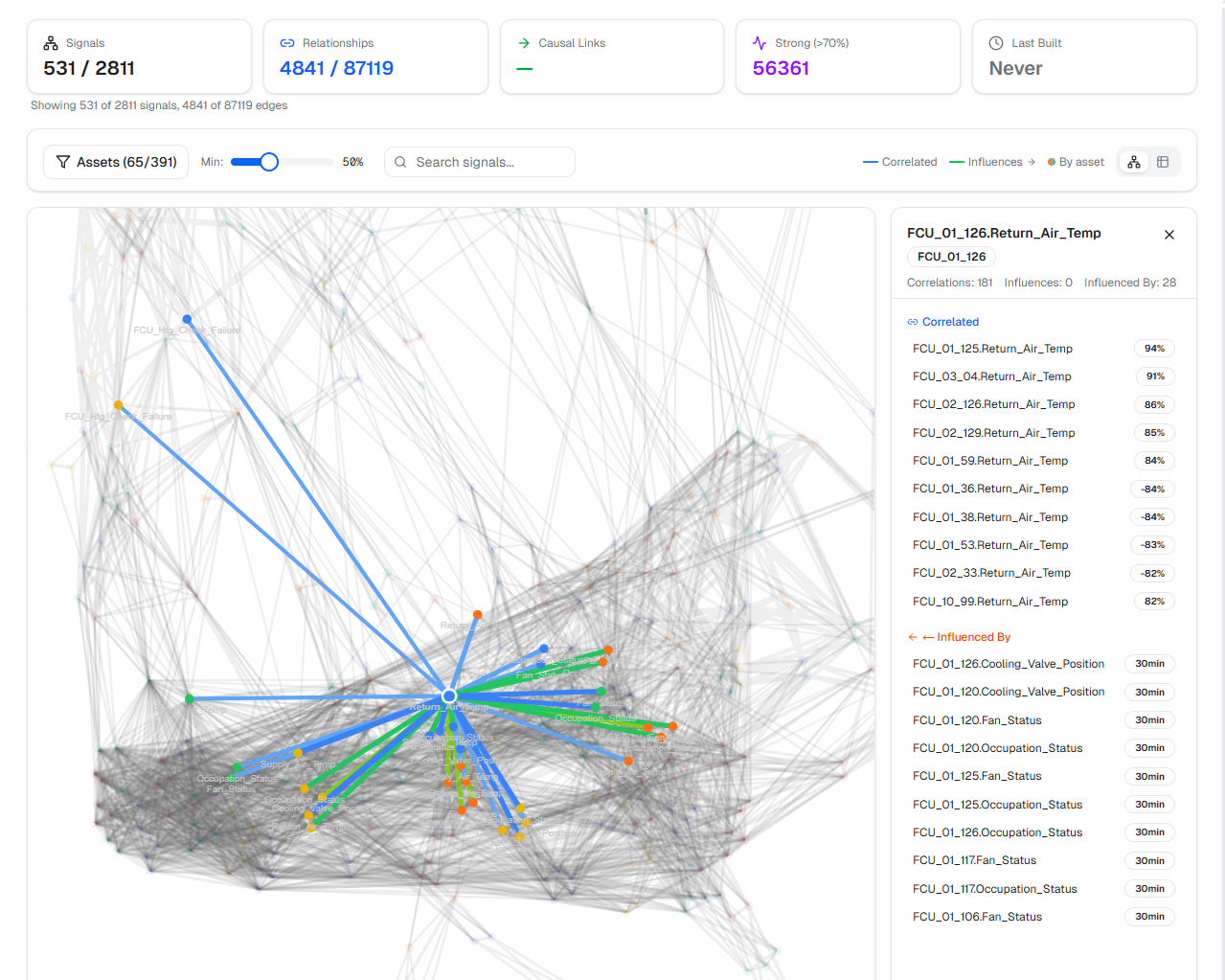Open FCU_01_126.Cooling_Valve_Position influencer entry
This screenshot has height=980, width=1225.
[1008, 664]
